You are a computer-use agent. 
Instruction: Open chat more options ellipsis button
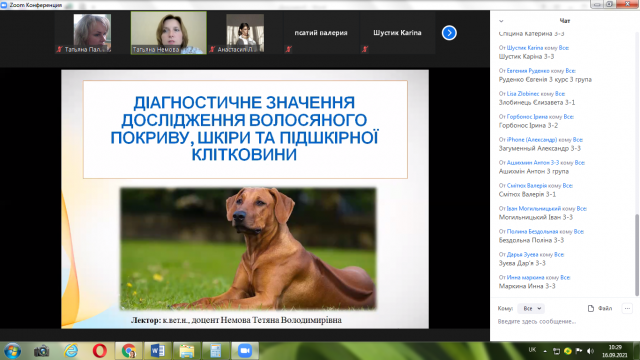tap(627, 309)
